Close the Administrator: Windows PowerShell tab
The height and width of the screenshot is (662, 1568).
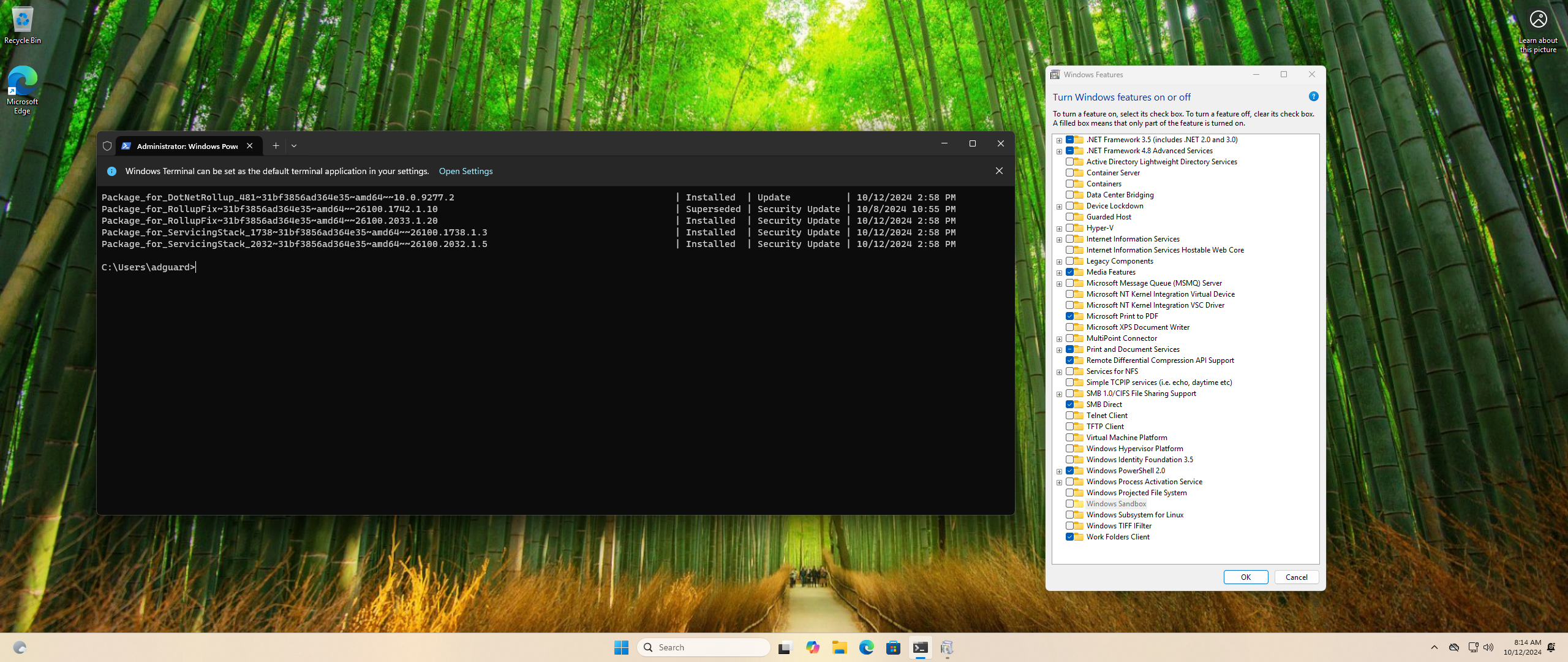(x=250, y=146)
